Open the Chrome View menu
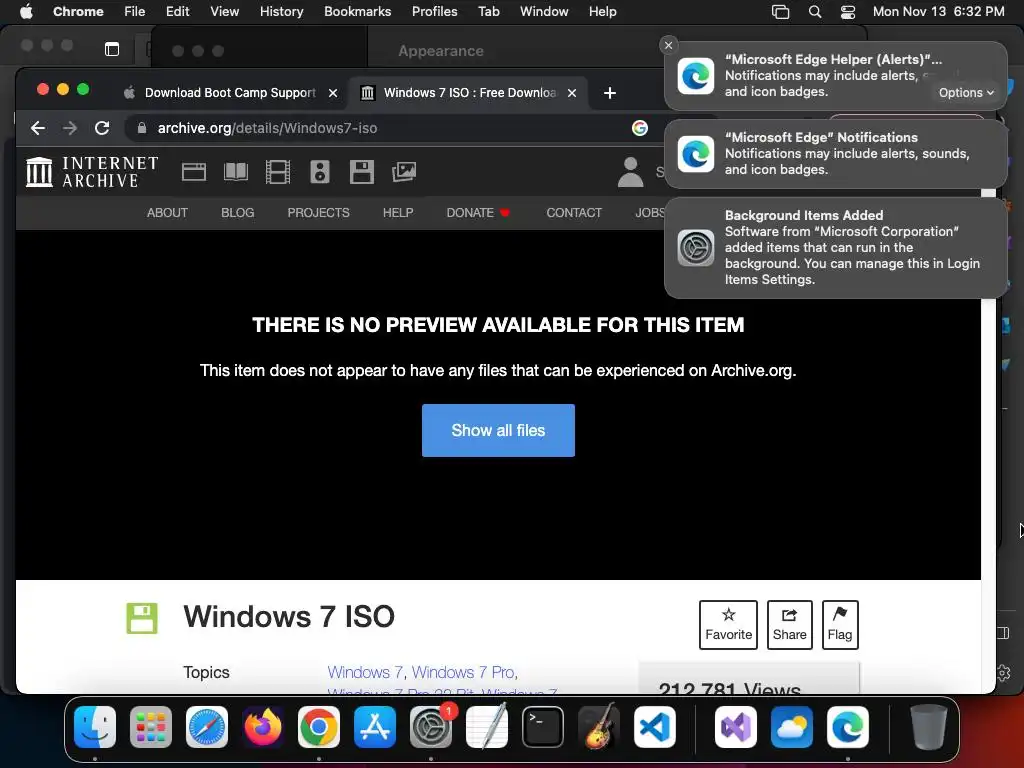The width and height of the screenshot is (1024, 768). [224, 12]
